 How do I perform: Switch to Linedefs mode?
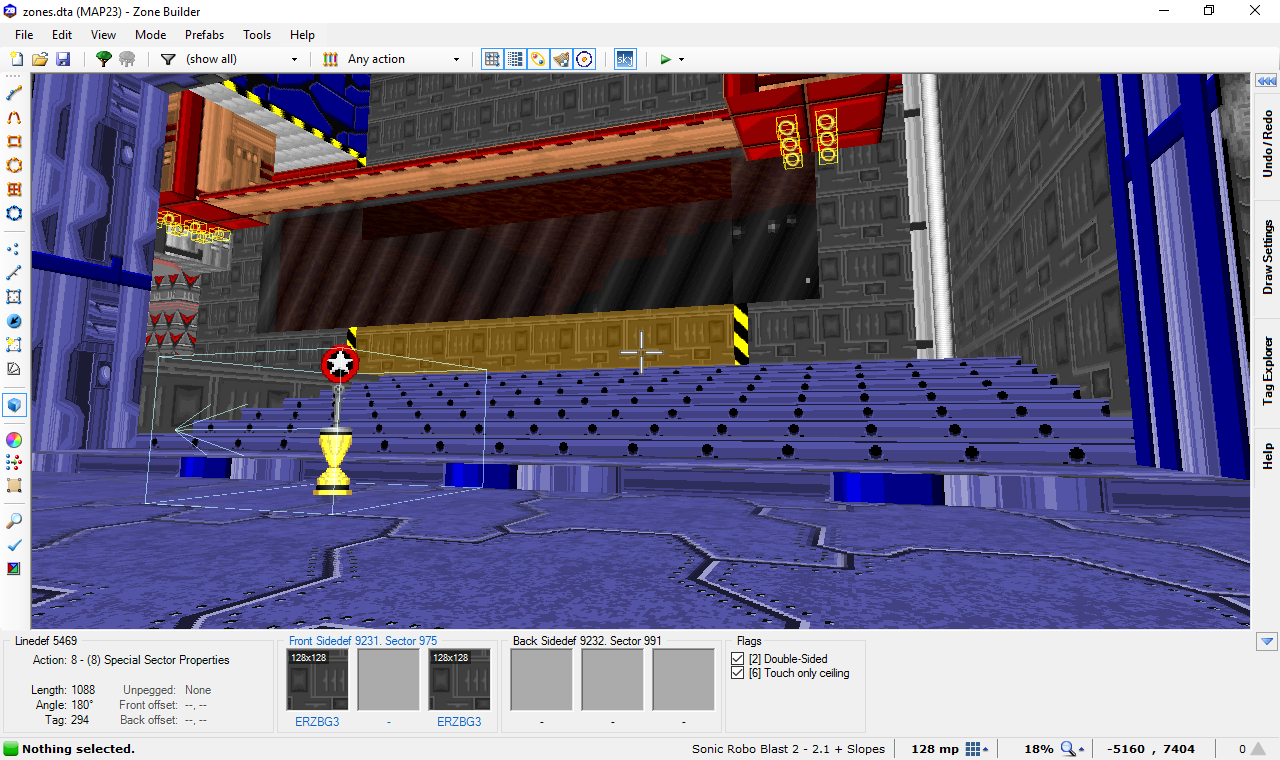(x=14, y=273)
